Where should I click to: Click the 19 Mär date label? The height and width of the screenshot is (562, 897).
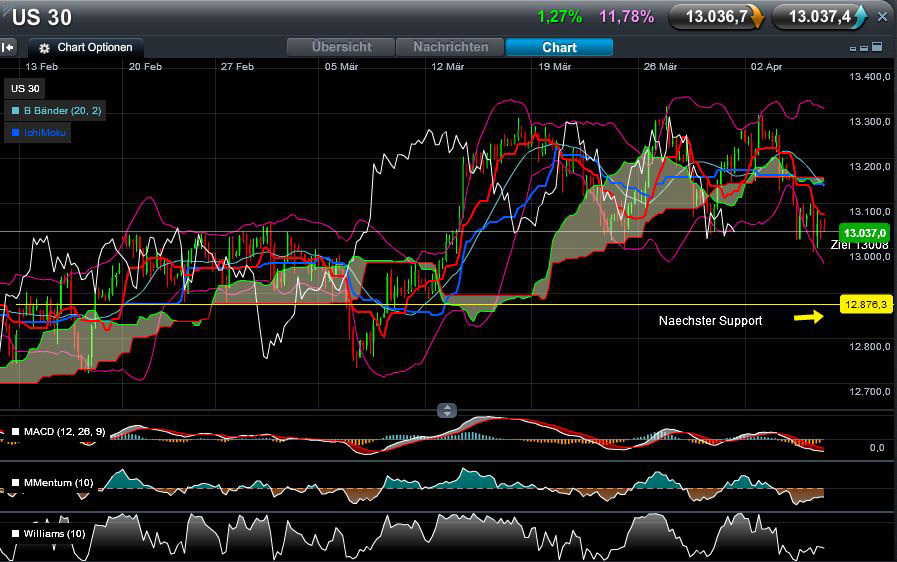click(x=554, y=66)
